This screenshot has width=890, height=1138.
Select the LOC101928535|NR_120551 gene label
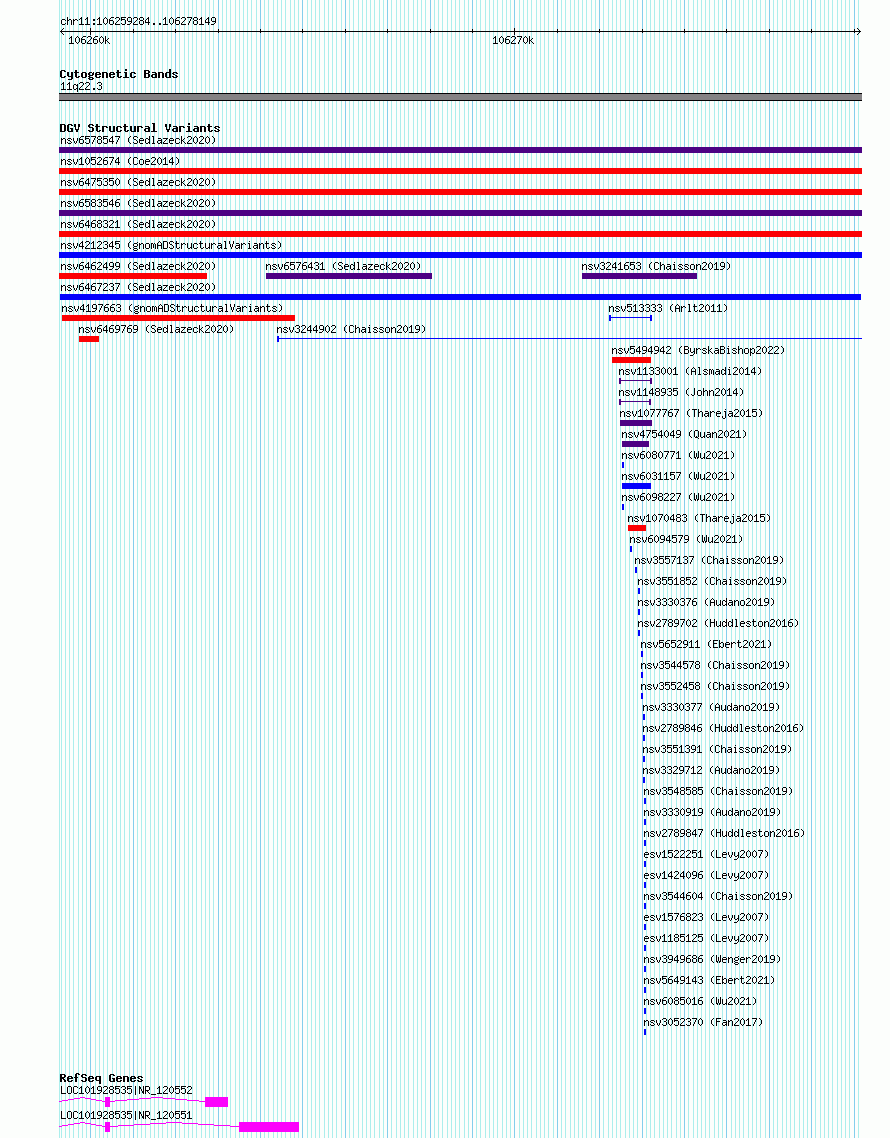pos(126,1115)
